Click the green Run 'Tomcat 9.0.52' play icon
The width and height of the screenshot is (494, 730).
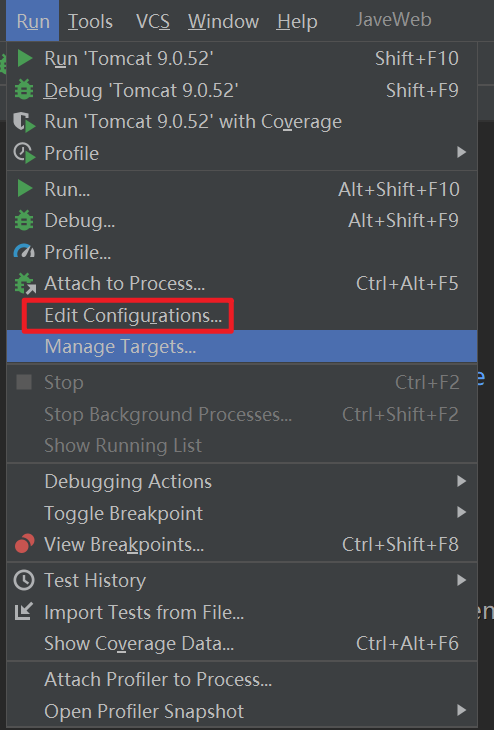click(x=25, y=58)
